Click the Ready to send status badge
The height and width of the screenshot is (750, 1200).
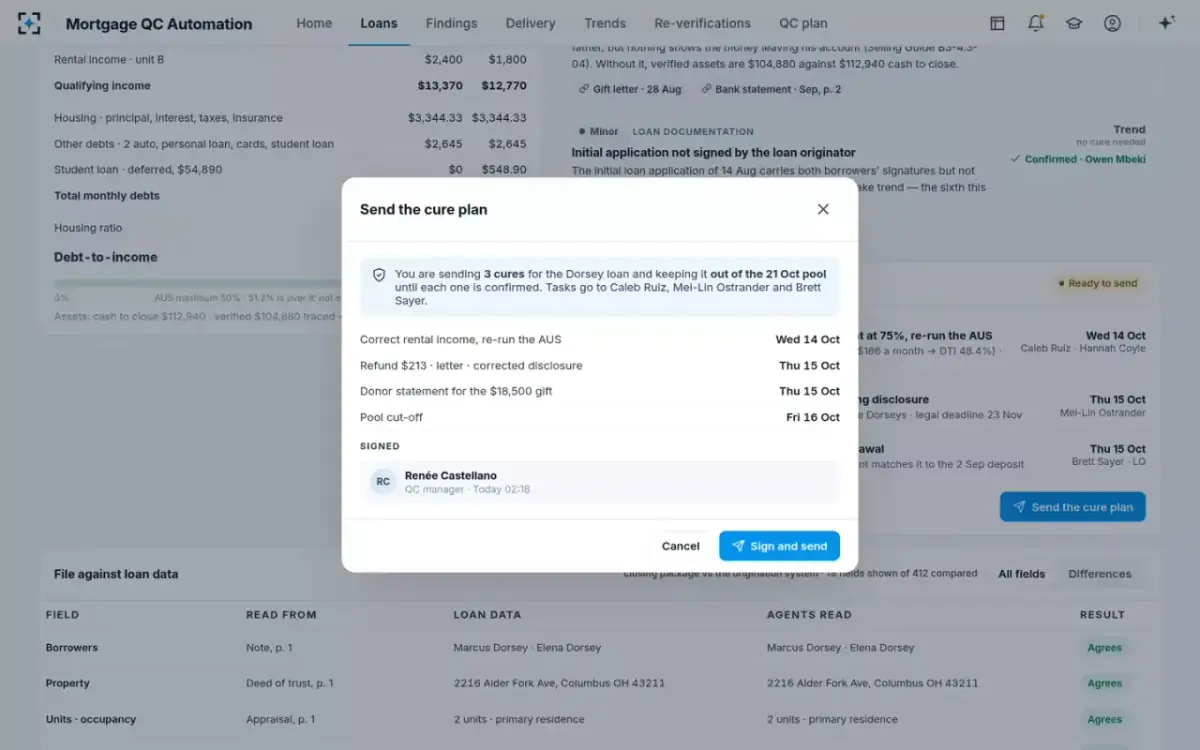(x=1097, y=283)
